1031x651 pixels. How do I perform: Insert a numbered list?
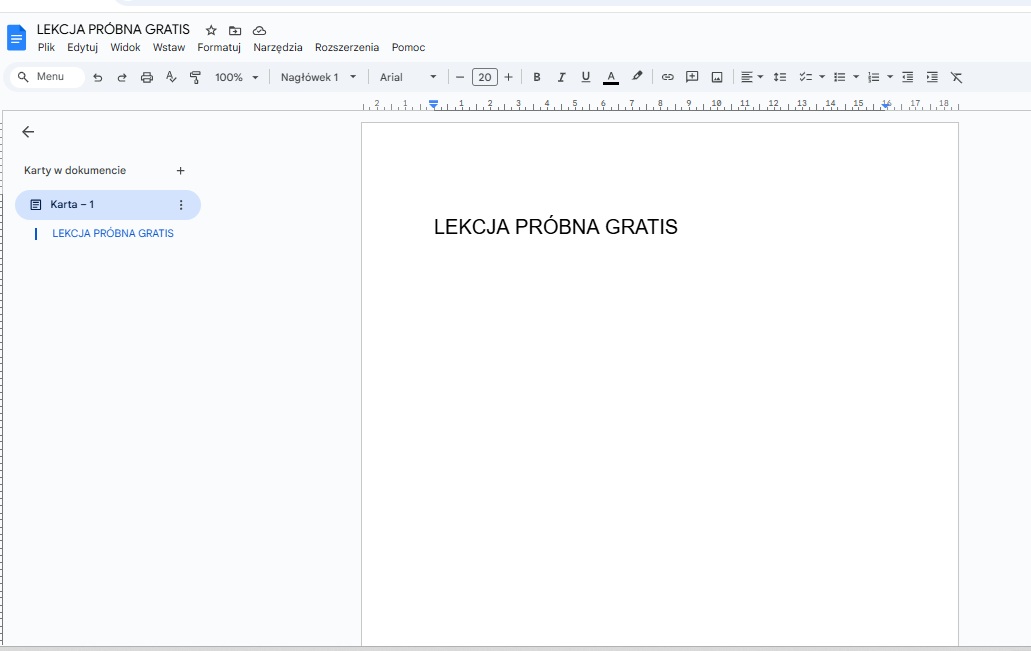pos(873,77)
